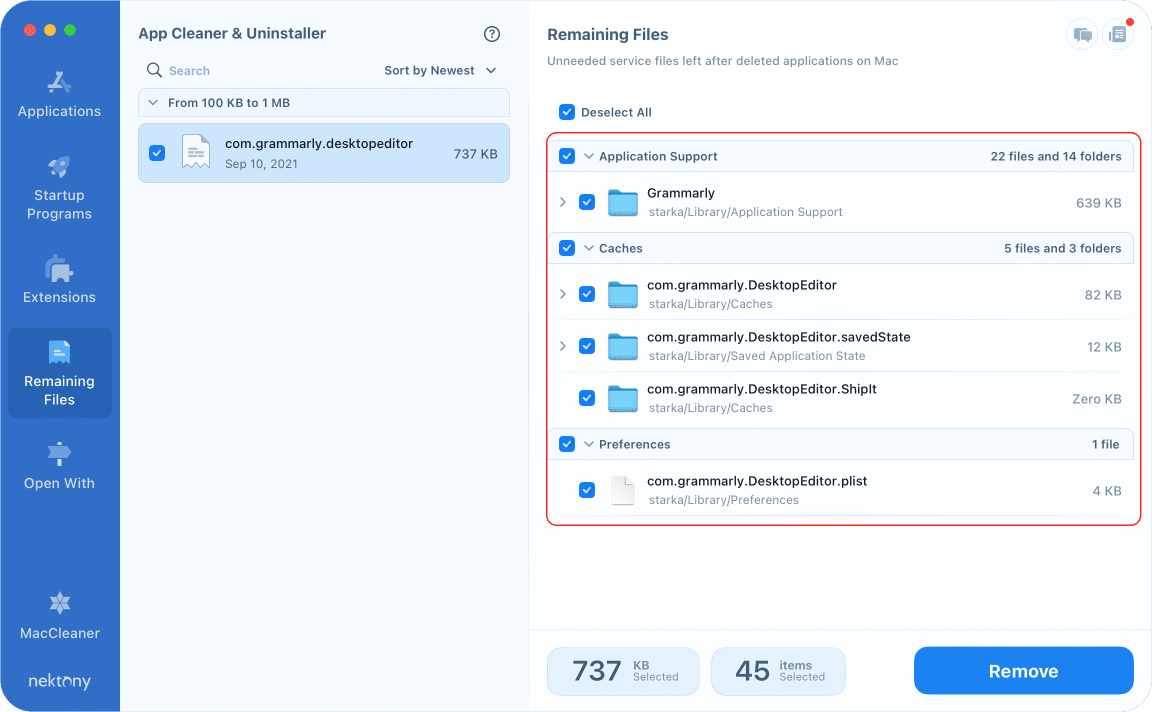The width and height of the screenshot is (1152, 712).
Task: Select the Remaining Files sidebar icon
Action: click(x=59, y=352)
